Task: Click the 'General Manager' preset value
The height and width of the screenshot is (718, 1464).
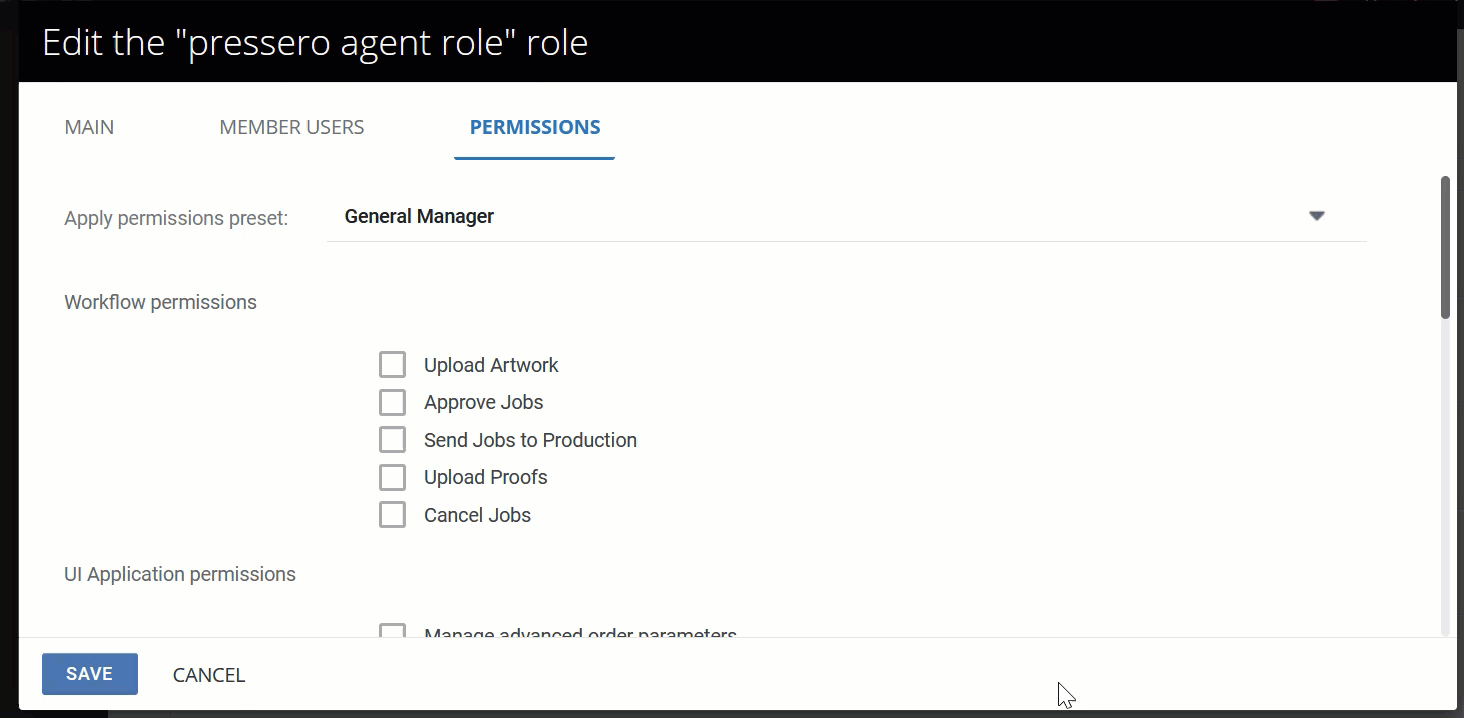Action: click(419, 216)
